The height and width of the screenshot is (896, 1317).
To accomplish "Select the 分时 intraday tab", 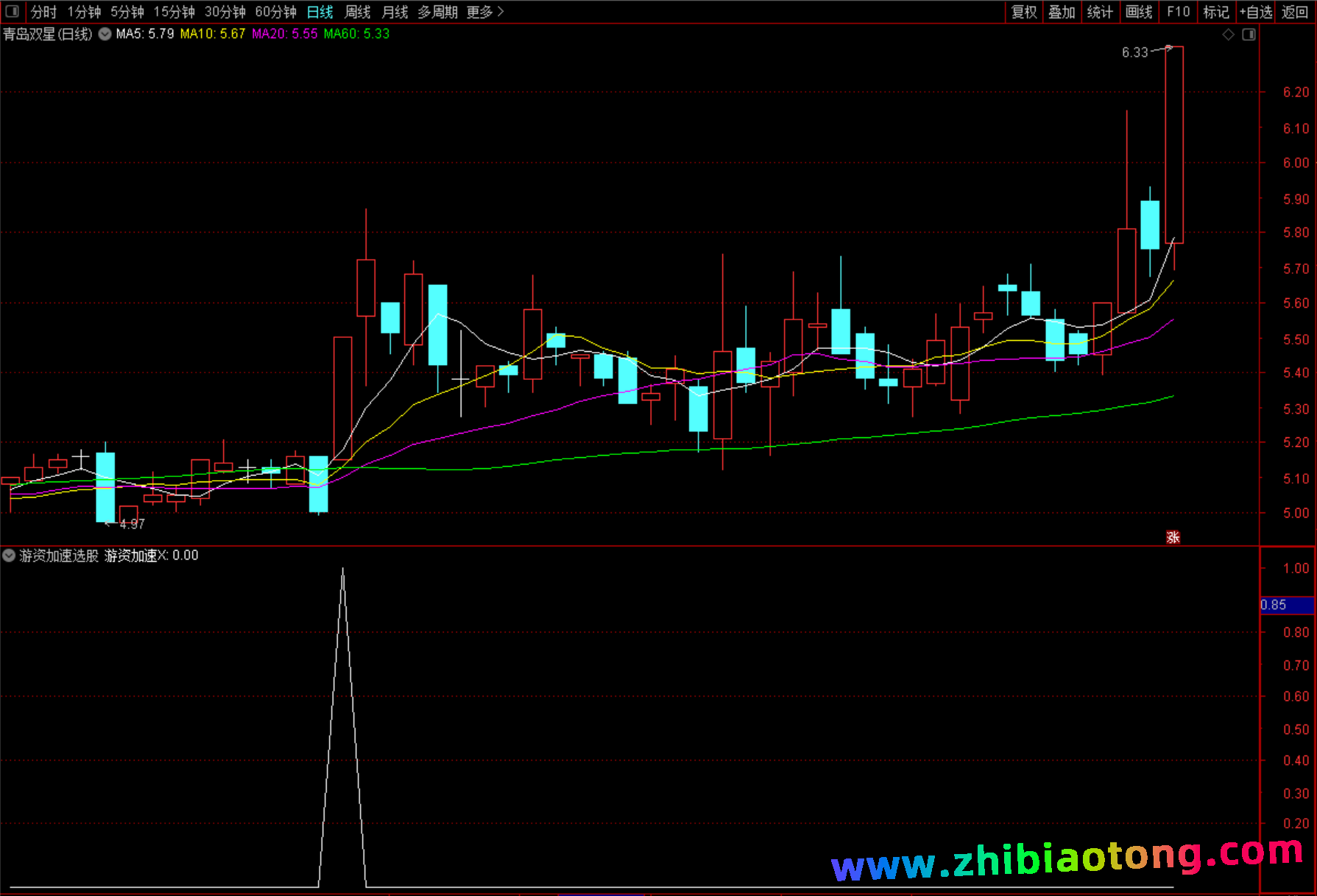I will click(x=43, y=12).
